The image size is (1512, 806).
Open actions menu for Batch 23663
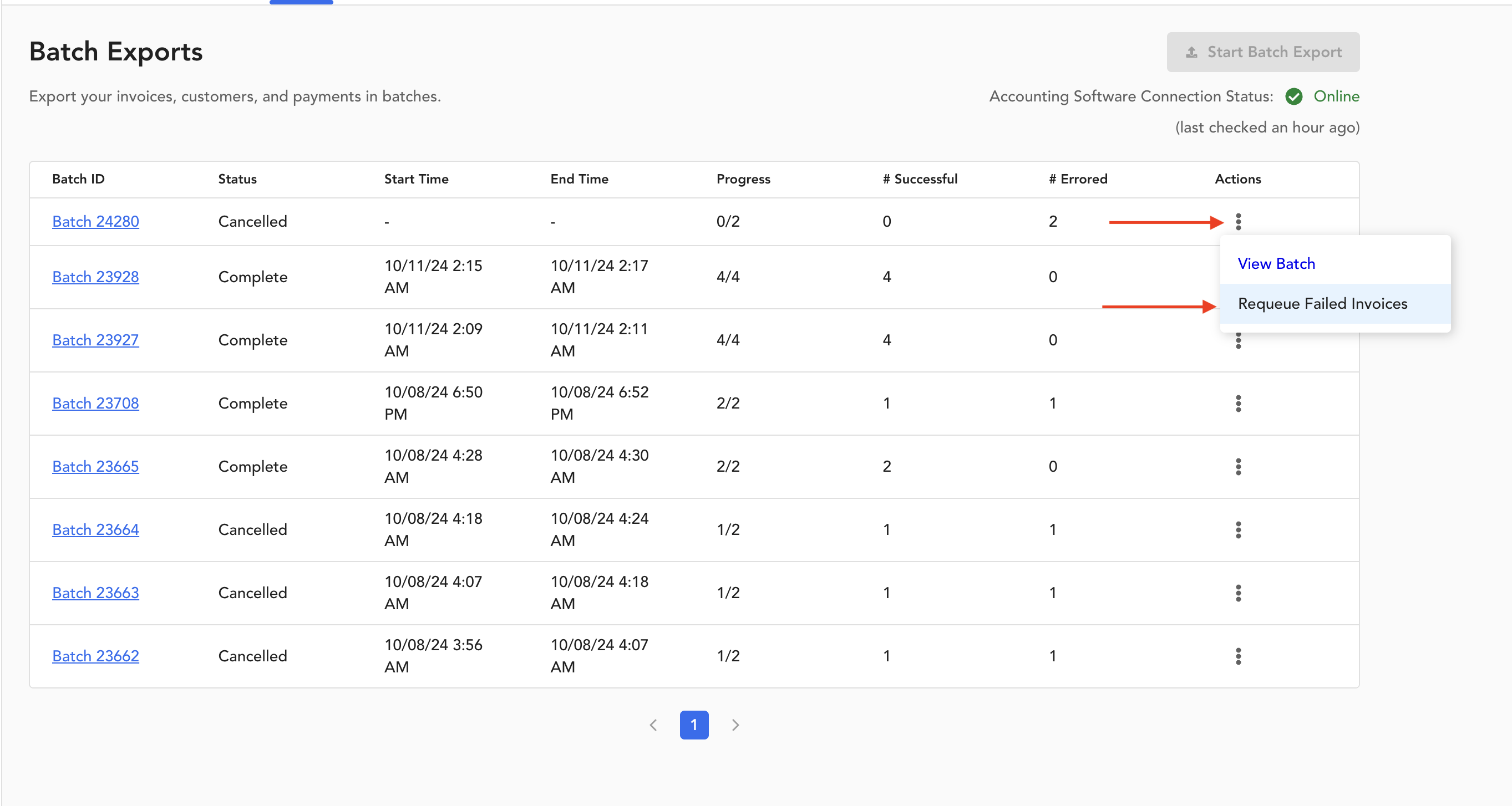click(x=1238, y=593)
